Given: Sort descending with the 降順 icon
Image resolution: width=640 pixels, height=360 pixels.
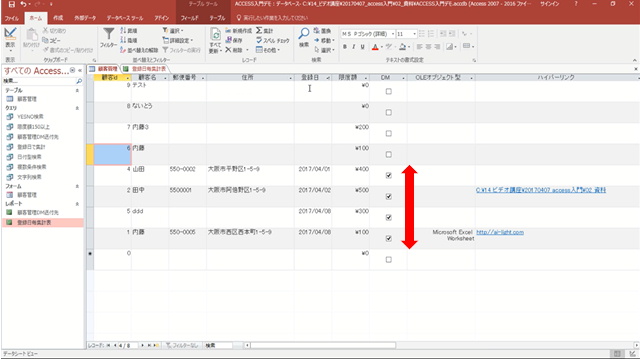Looking at the screenshot, I should pos(123,40).
